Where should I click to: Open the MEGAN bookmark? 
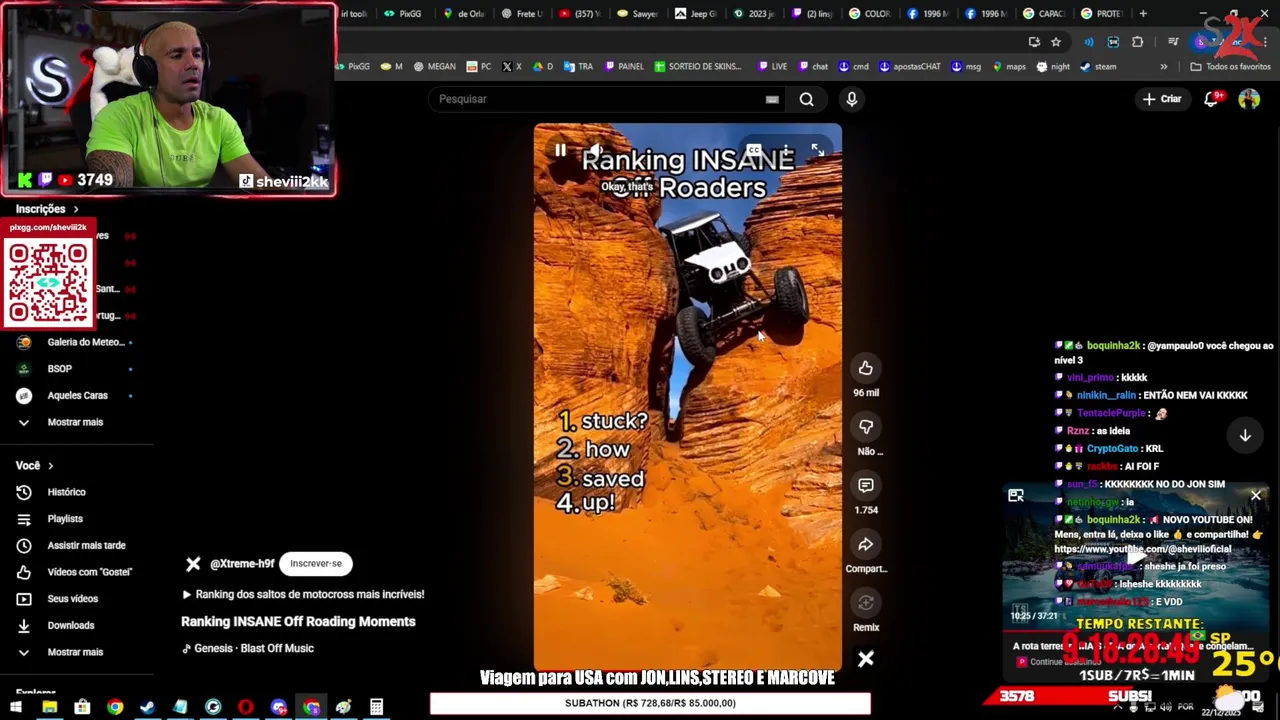[434, 67]
